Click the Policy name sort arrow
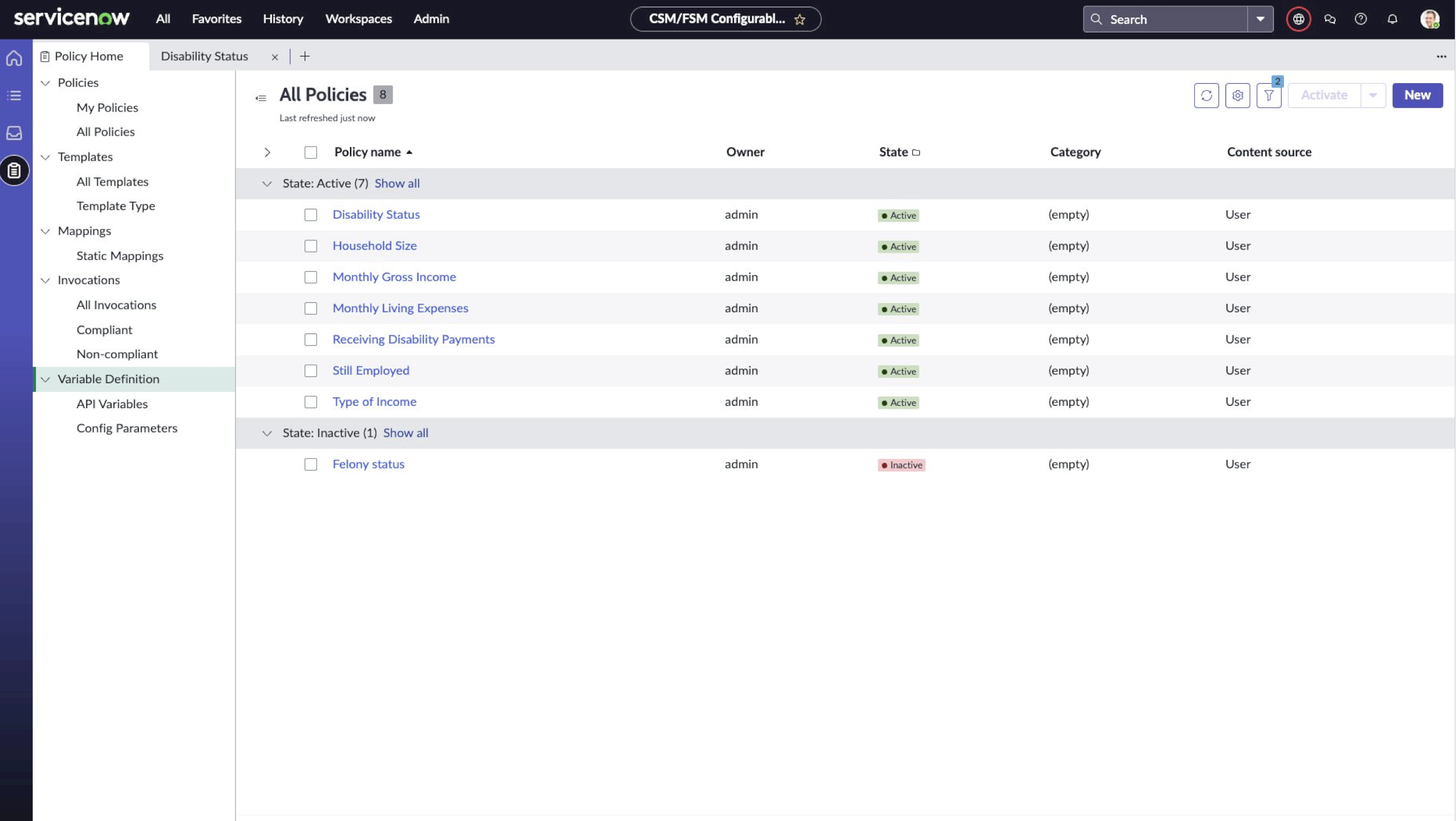1456x821 pixels. click(409, 152)
